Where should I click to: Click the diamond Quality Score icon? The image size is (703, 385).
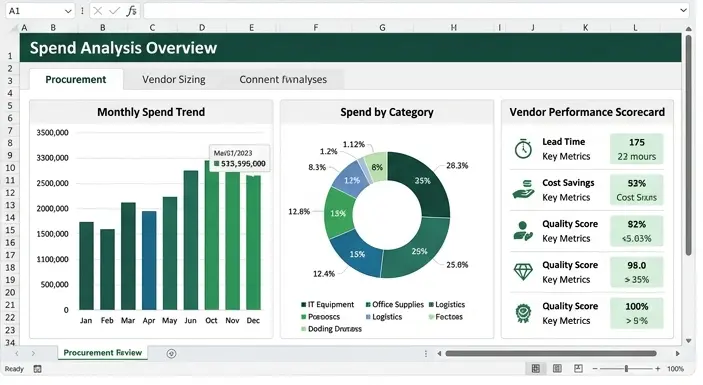[x=523, y=272]
